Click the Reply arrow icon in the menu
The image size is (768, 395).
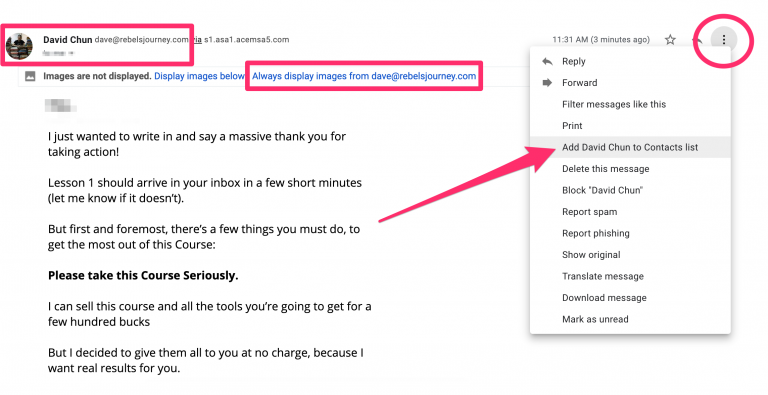click(x=547, y=61)
